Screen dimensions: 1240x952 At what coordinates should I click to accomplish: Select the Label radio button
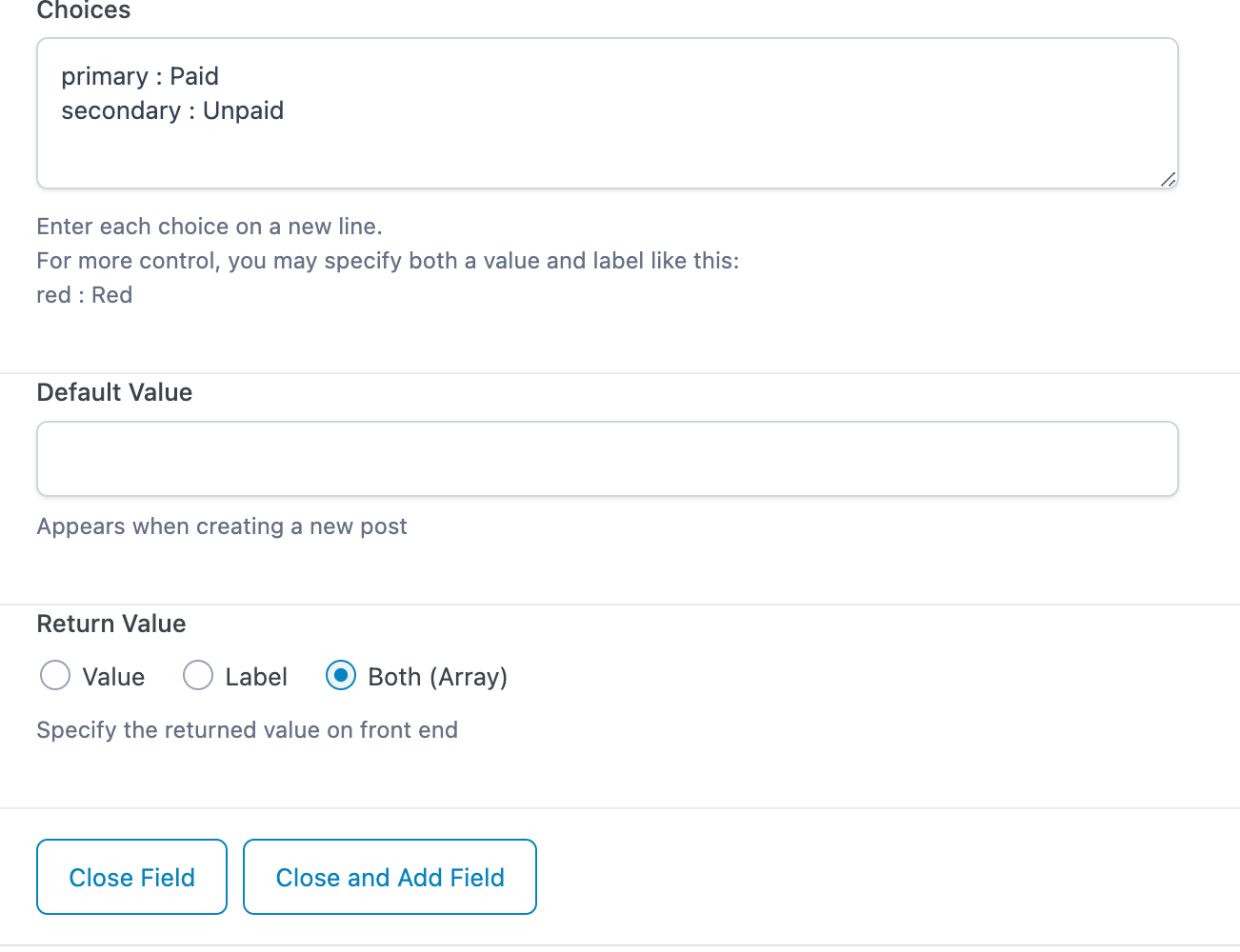click(x=198, y=676)
